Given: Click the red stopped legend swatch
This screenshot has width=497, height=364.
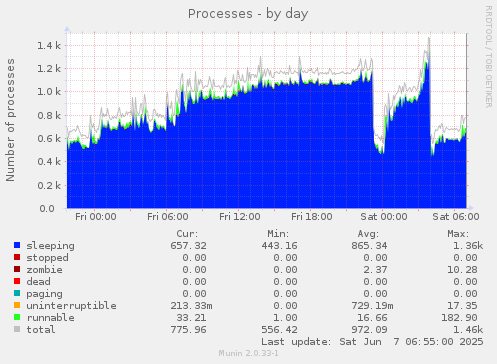Looking at the screenshot, I should pyautogui.click(x=17, y=257).
